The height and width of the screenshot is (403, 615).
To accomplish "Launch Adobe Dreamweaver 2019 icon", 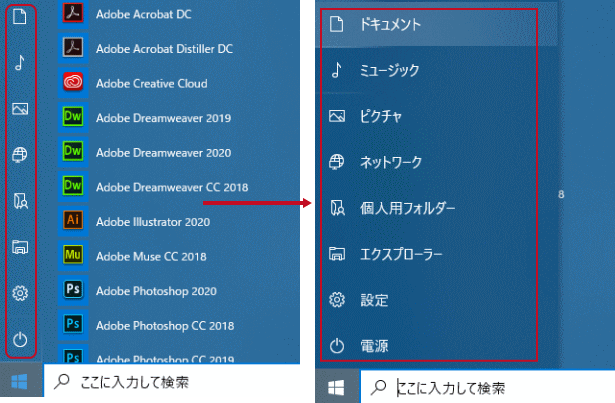I will point(73,117).
